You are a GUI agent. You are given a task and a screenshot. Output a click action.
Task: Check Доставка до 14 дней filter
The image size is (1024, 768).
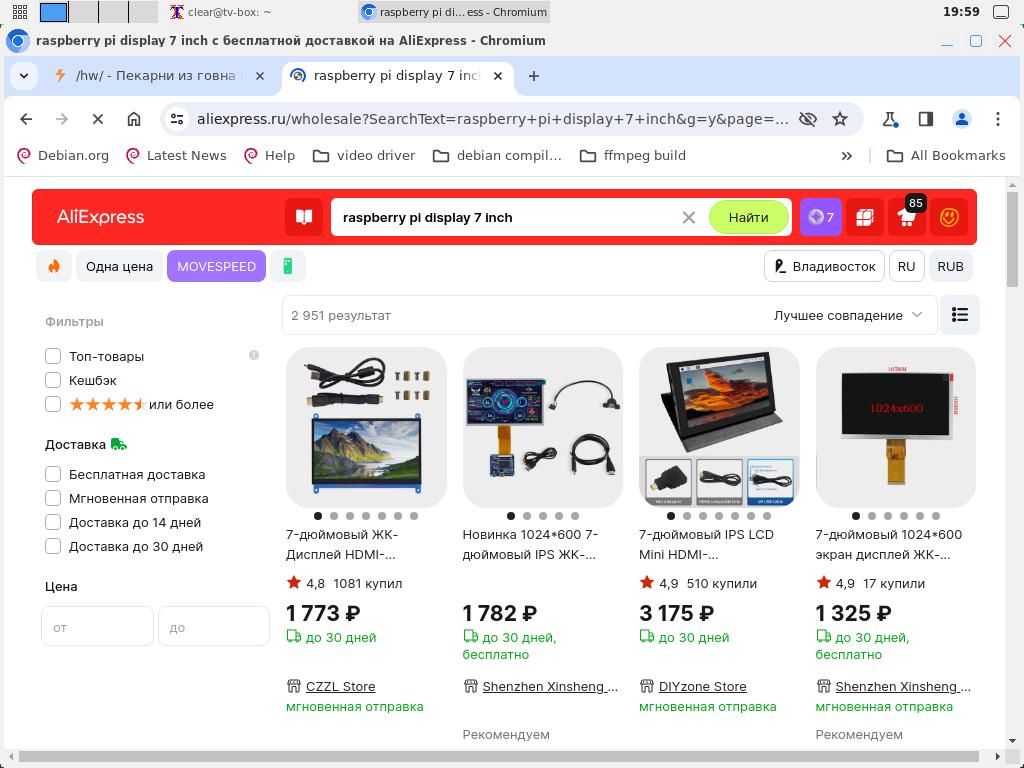pos(53,522)
